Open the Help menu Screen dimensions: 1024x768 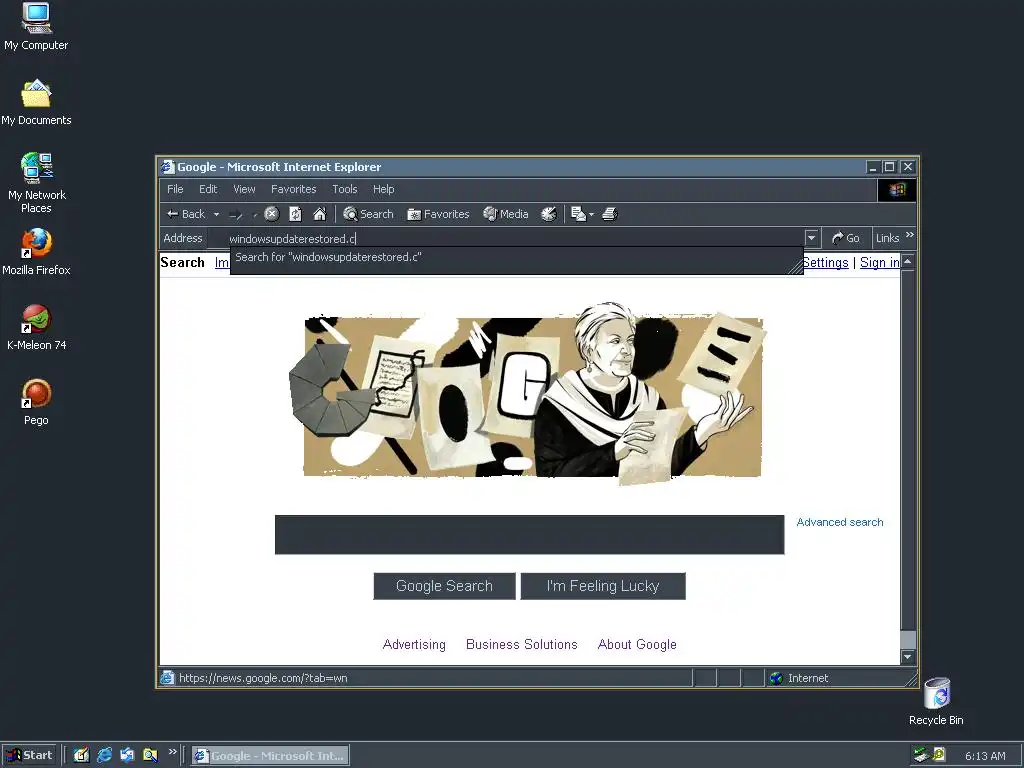pos(384,189)
